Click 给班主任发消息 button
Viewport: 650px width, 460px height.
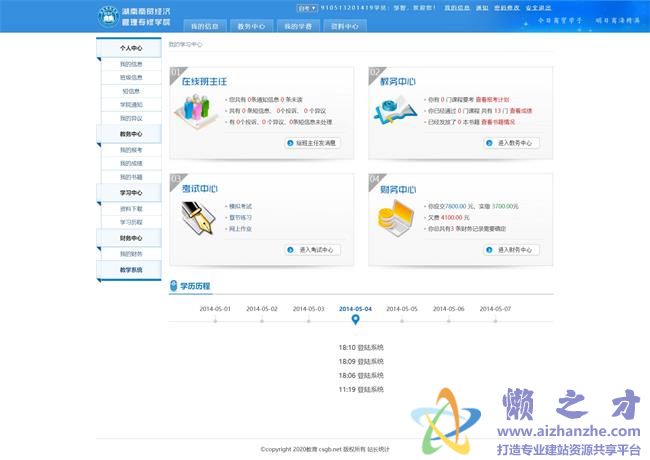tap(312, 143)
